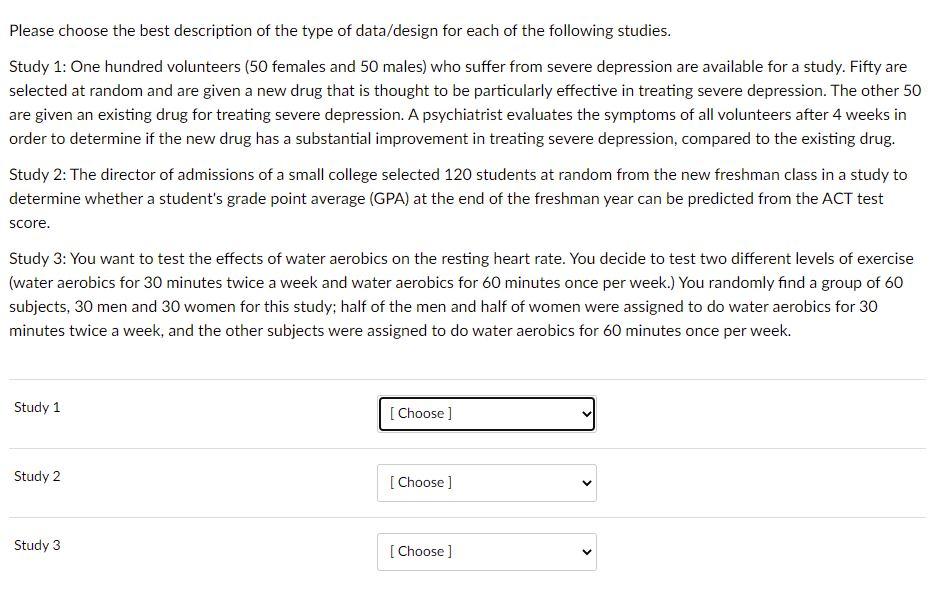
Task: Open the Study 3 Choose dropdown
Action: point(487,552)
